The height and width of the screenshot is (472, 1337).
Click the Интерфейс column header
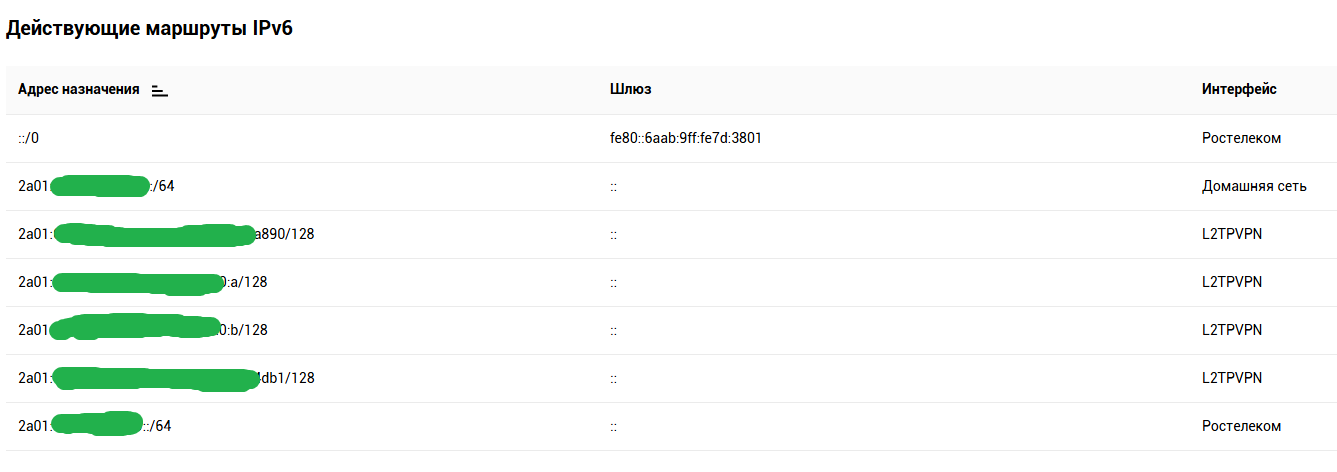pos(1239,90)
